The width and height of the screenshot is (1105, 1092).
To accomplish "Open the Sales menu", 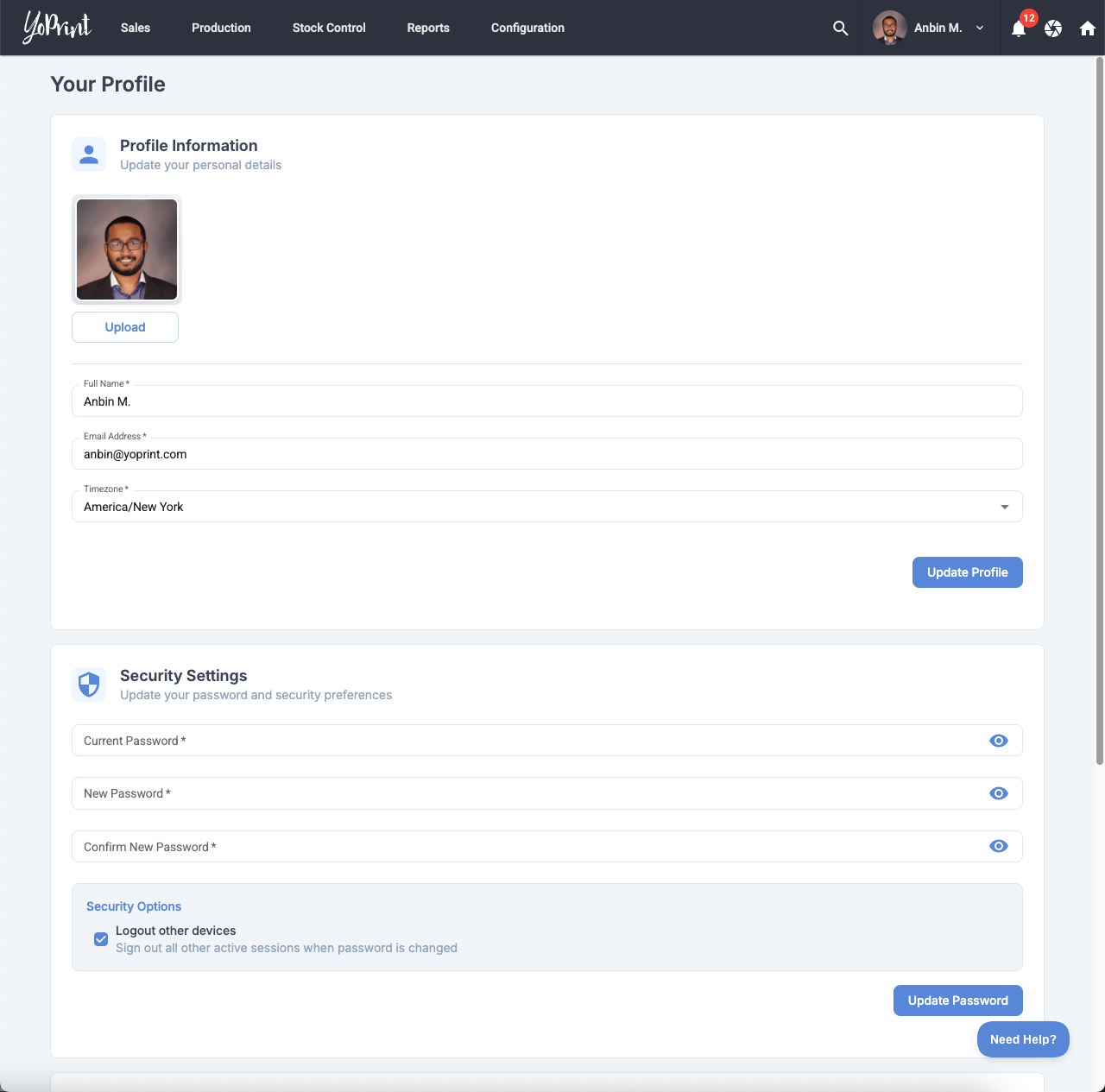I will click(136, 28).
